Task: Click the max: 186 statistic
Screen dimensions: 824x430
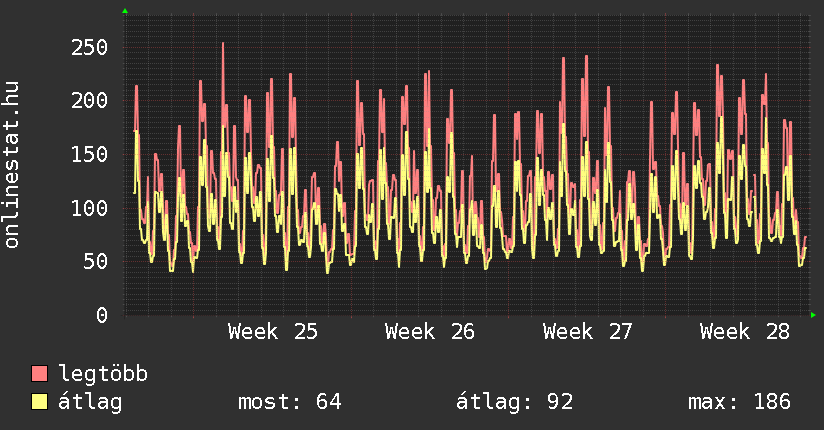Action: [739, 402]
